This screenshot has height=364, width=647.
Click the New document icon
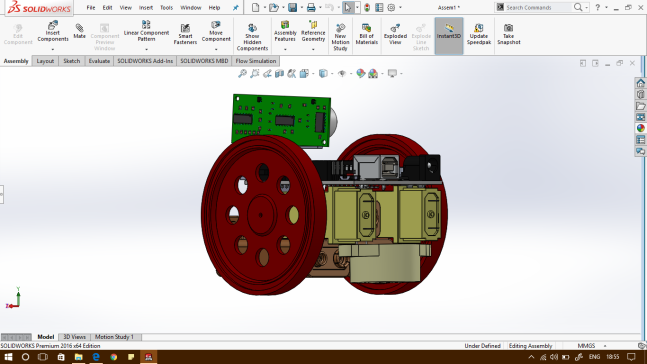[255, 7]
